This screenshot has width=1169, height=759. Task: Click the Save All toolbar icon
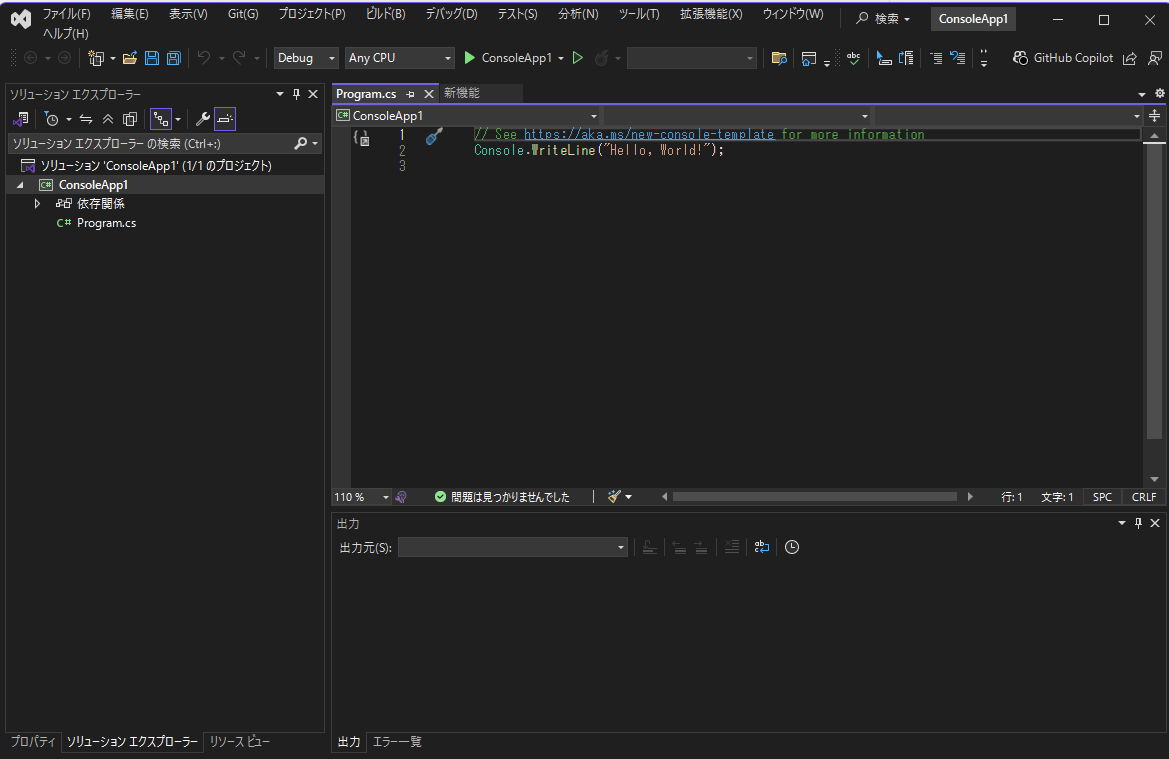tap(173, 58)
